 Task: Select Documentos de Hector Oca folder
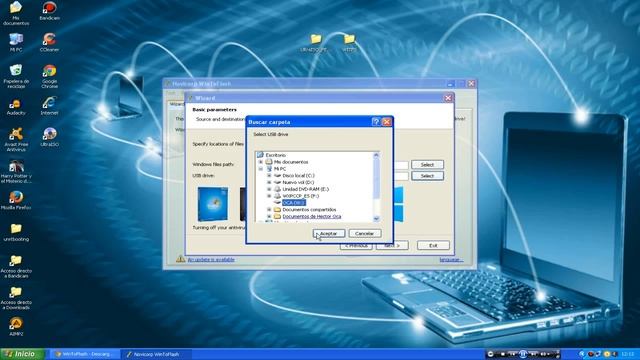tap(311, 216)
